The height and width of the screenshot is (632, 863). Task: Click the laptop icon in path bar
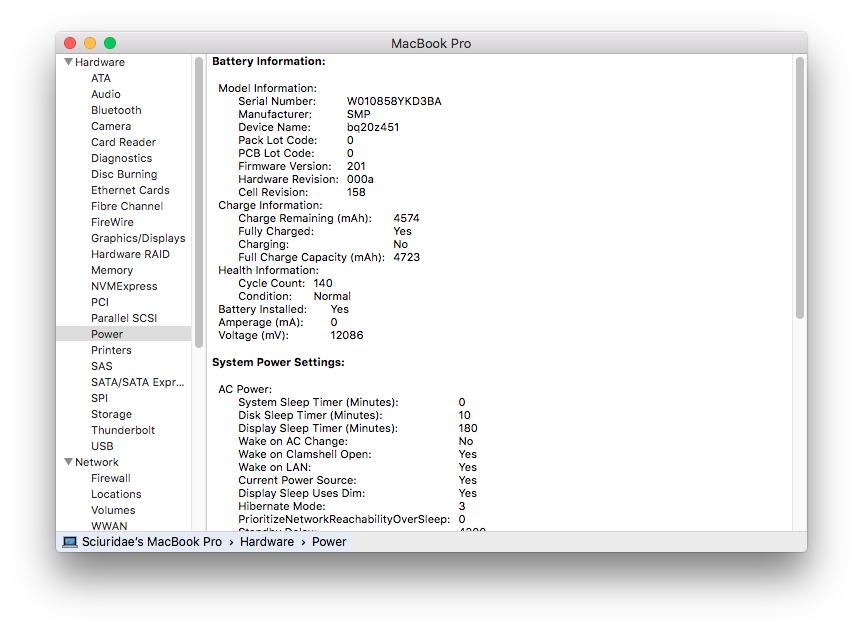tap(70, 542)
